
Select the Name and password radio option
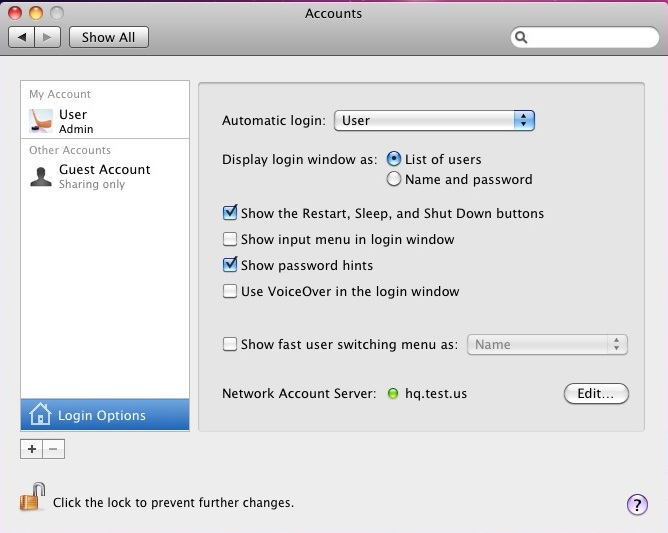pos(394,179)
